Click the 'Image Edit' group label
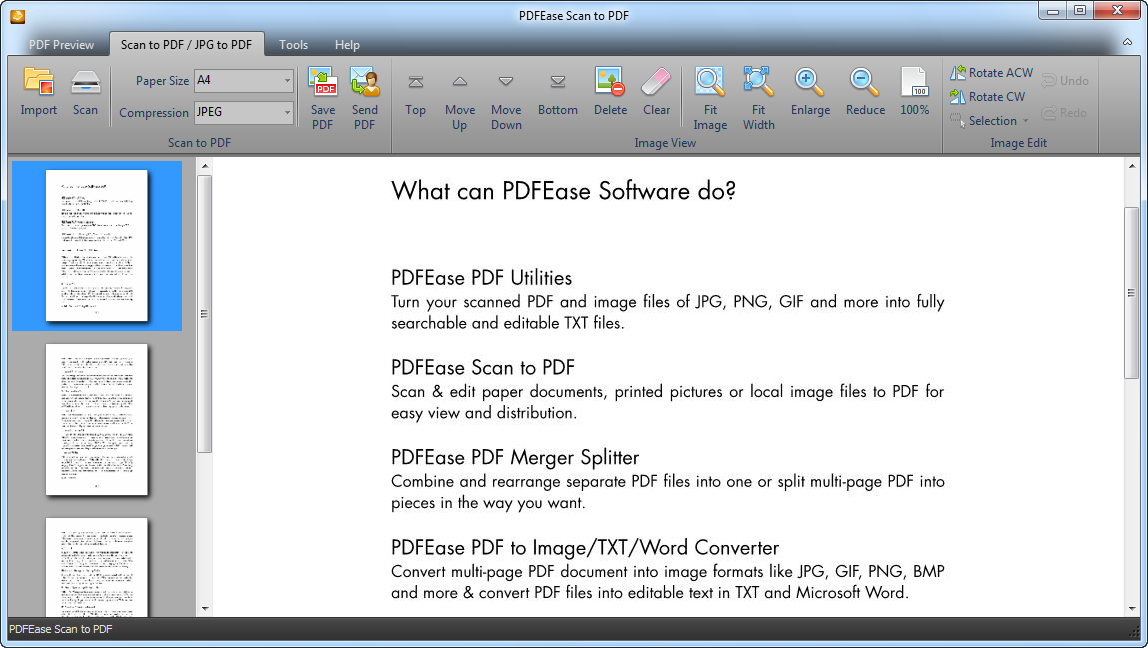 [x=1018, y=143]
